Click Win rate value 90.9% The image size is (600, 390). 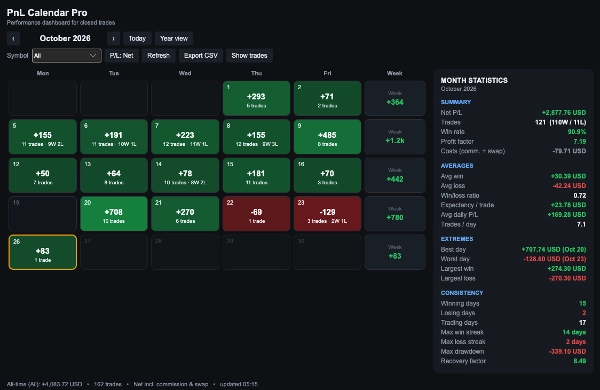point(577,132)
